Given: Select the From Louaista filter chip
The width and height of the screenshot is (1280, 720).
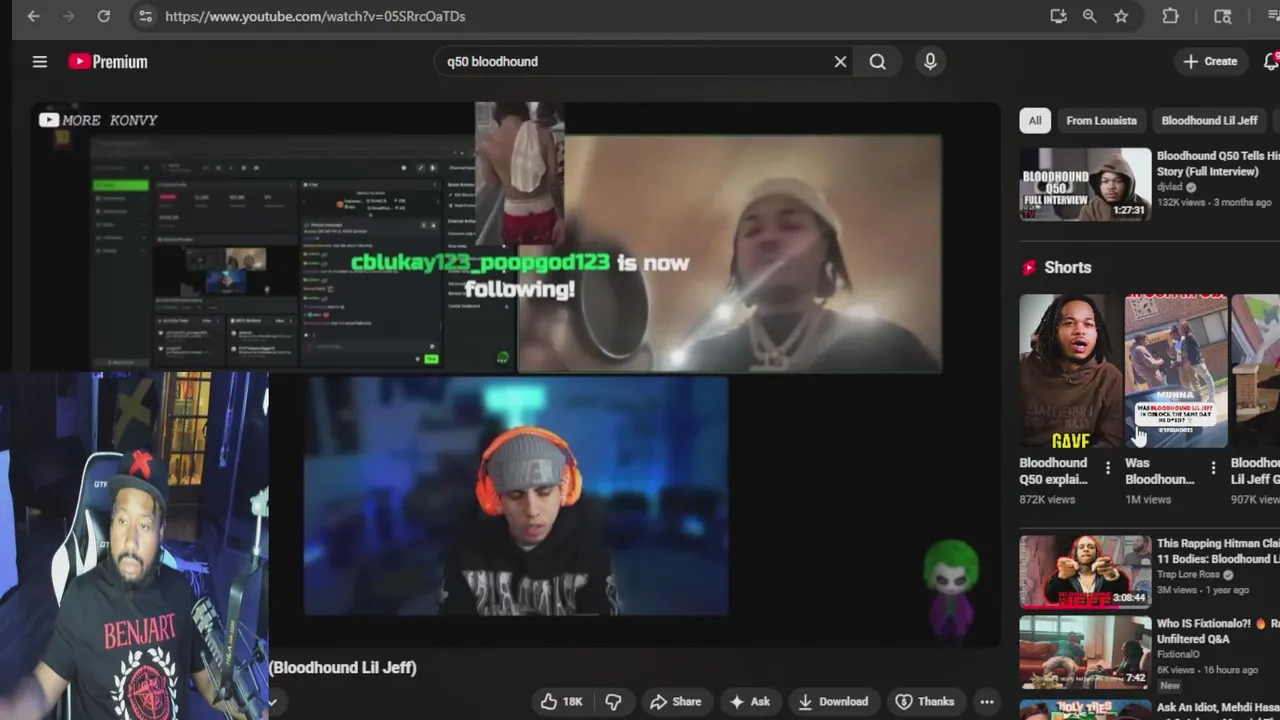Looking at the screenshot, I should 1101,120.
